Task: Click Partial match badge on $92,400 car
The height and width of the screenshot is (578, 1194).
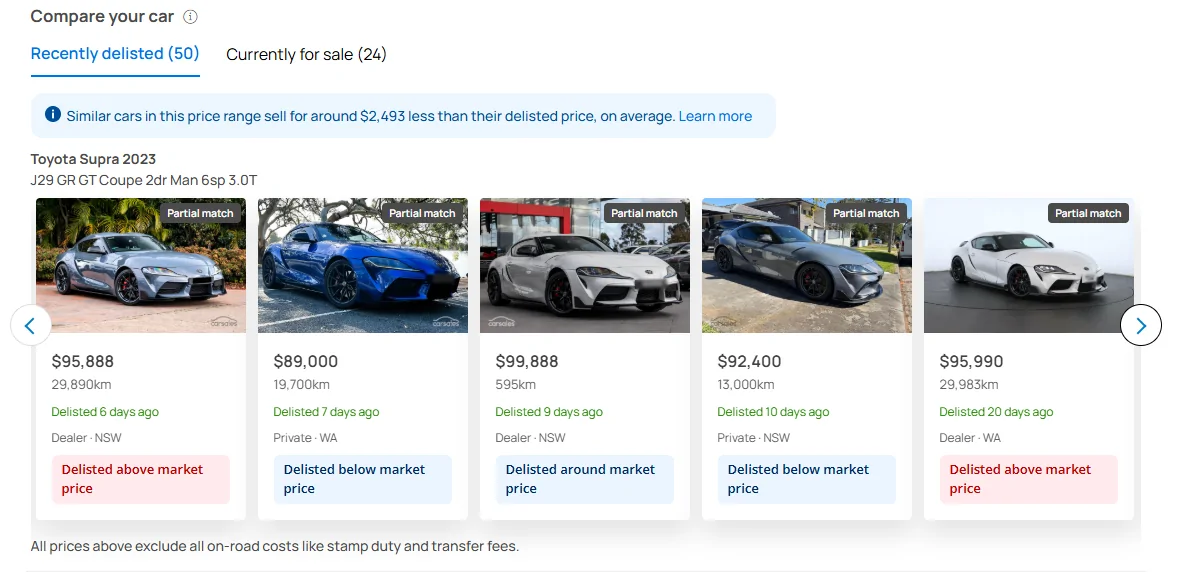Action: (866, 213)
